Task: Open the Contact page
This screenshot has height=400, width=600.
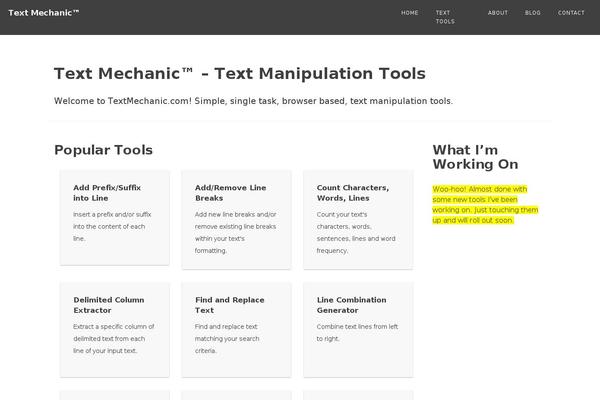Action: coord(571,13)
